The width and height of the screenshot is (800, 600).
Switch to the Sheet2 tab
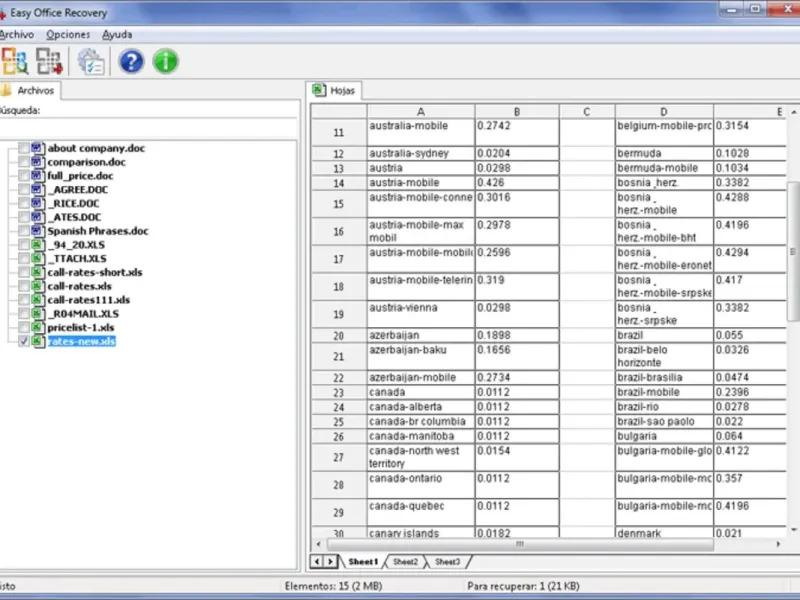pos(405,562)
